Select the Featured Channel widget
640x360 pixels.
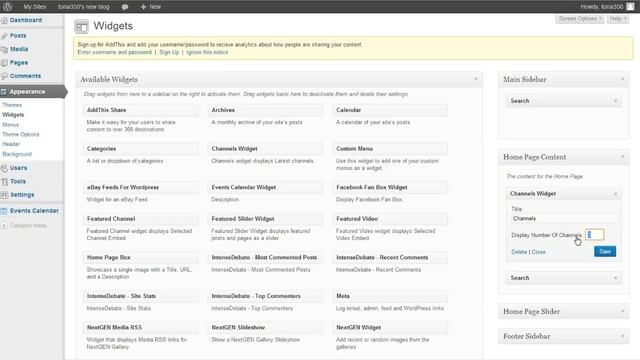point(140,219)
